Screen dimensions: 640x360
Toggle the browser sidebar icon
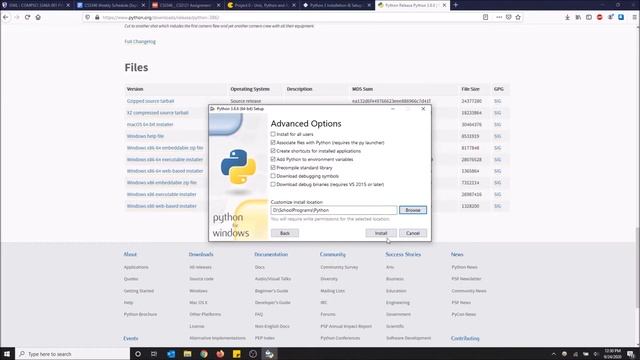click(x=589, y=17)
